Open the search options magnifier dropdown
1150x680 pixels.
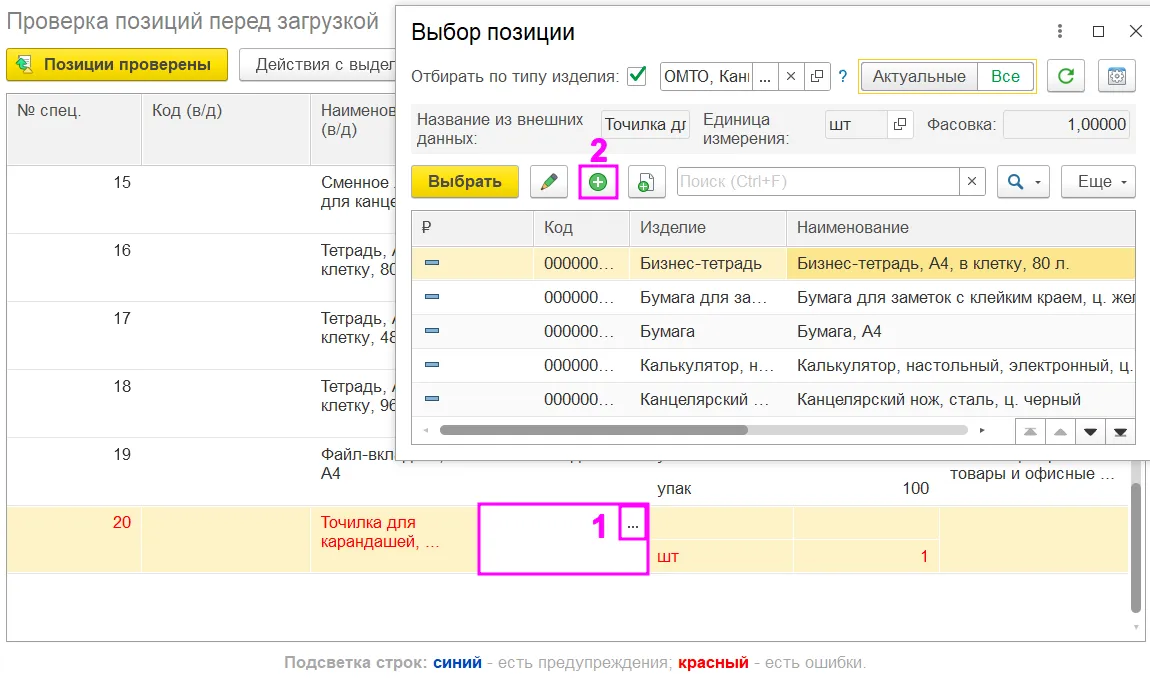coord(1023,182)
